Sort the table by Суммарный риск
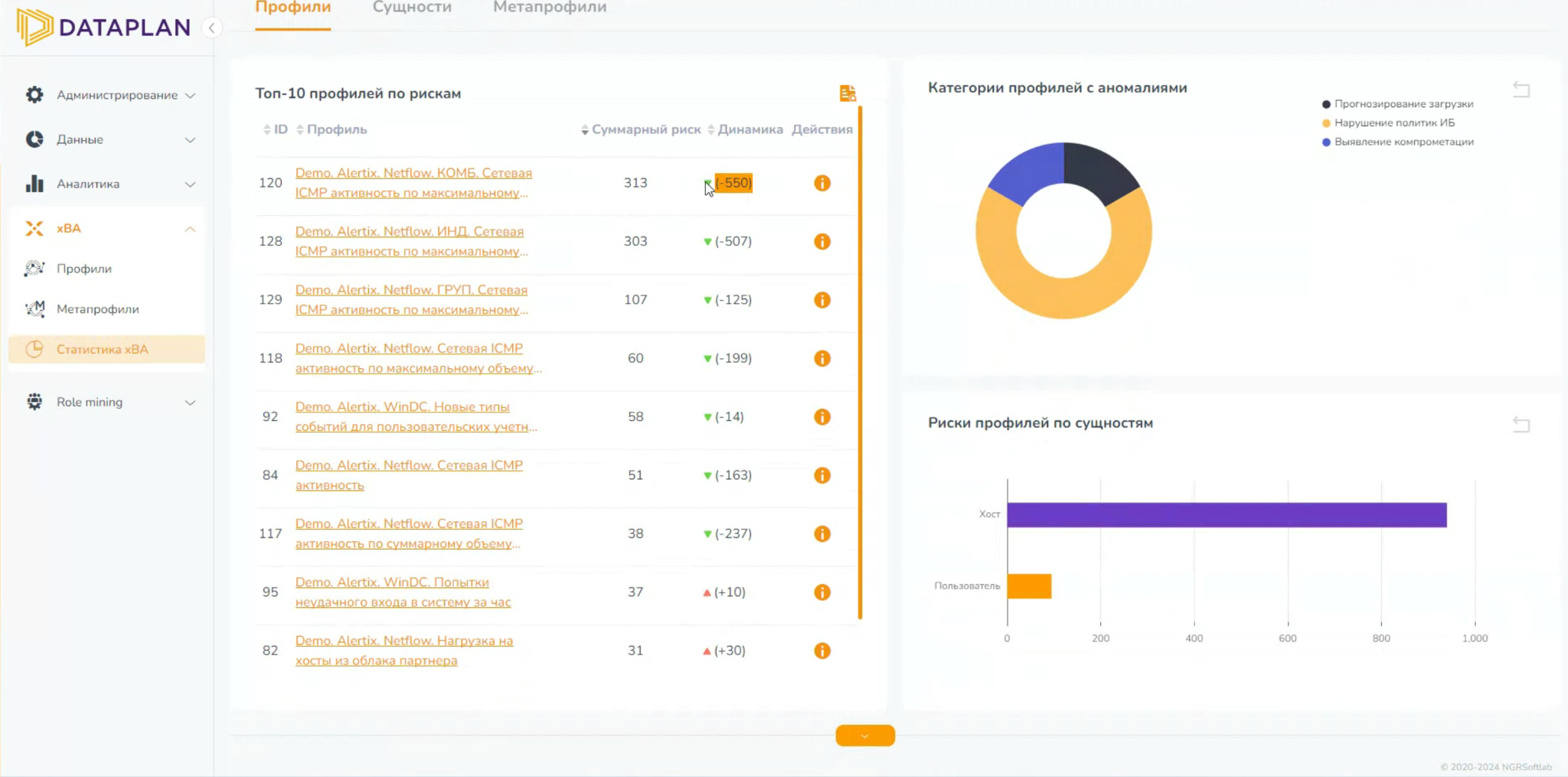 click(x=641, y=129)
